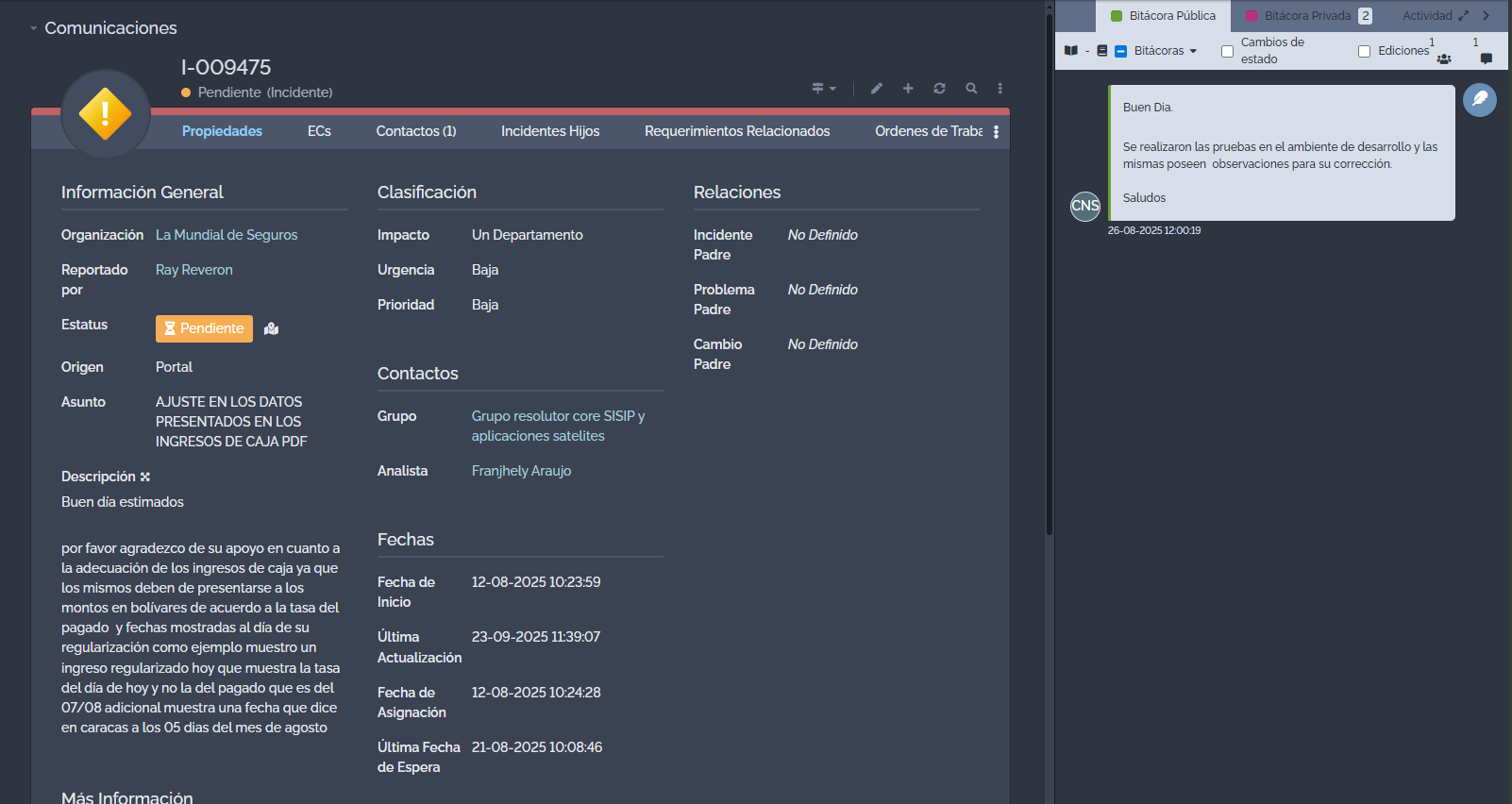Click the participants group icon

tap(1444, 59)
